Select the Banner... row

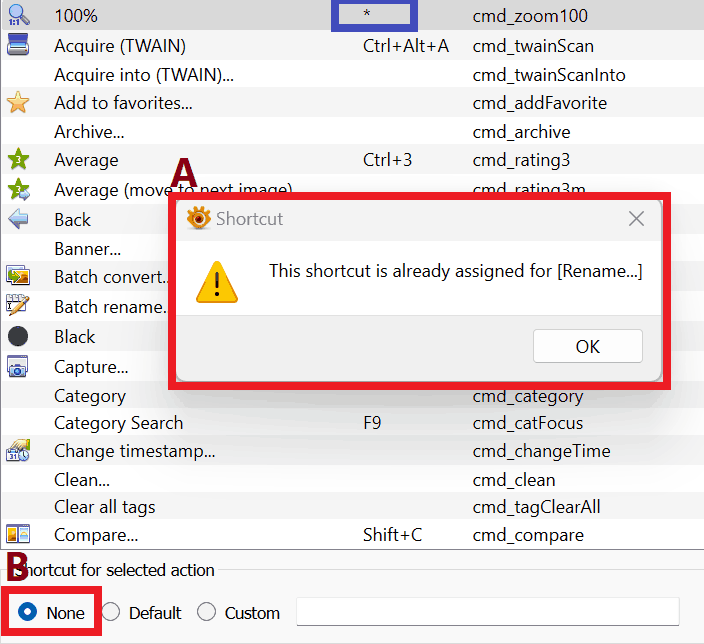coord(88,248)
